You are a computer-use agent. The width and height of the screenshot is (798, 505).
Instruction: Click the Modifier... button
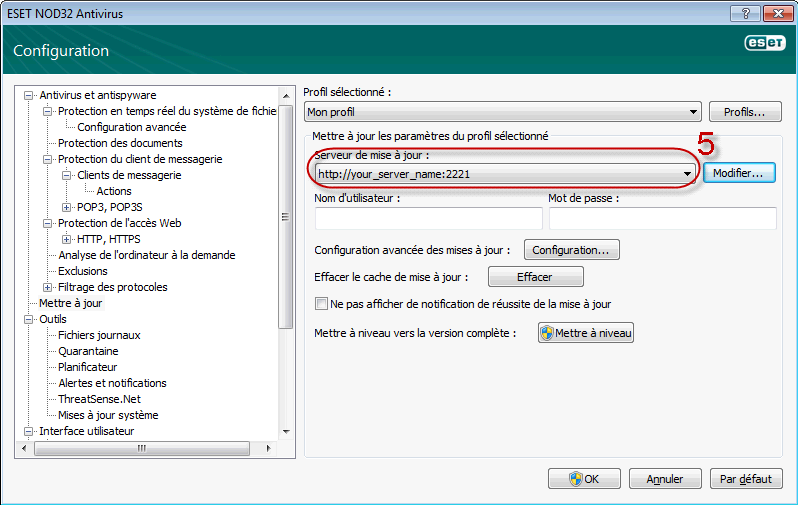pyautogui.click(x=738, y=173)
